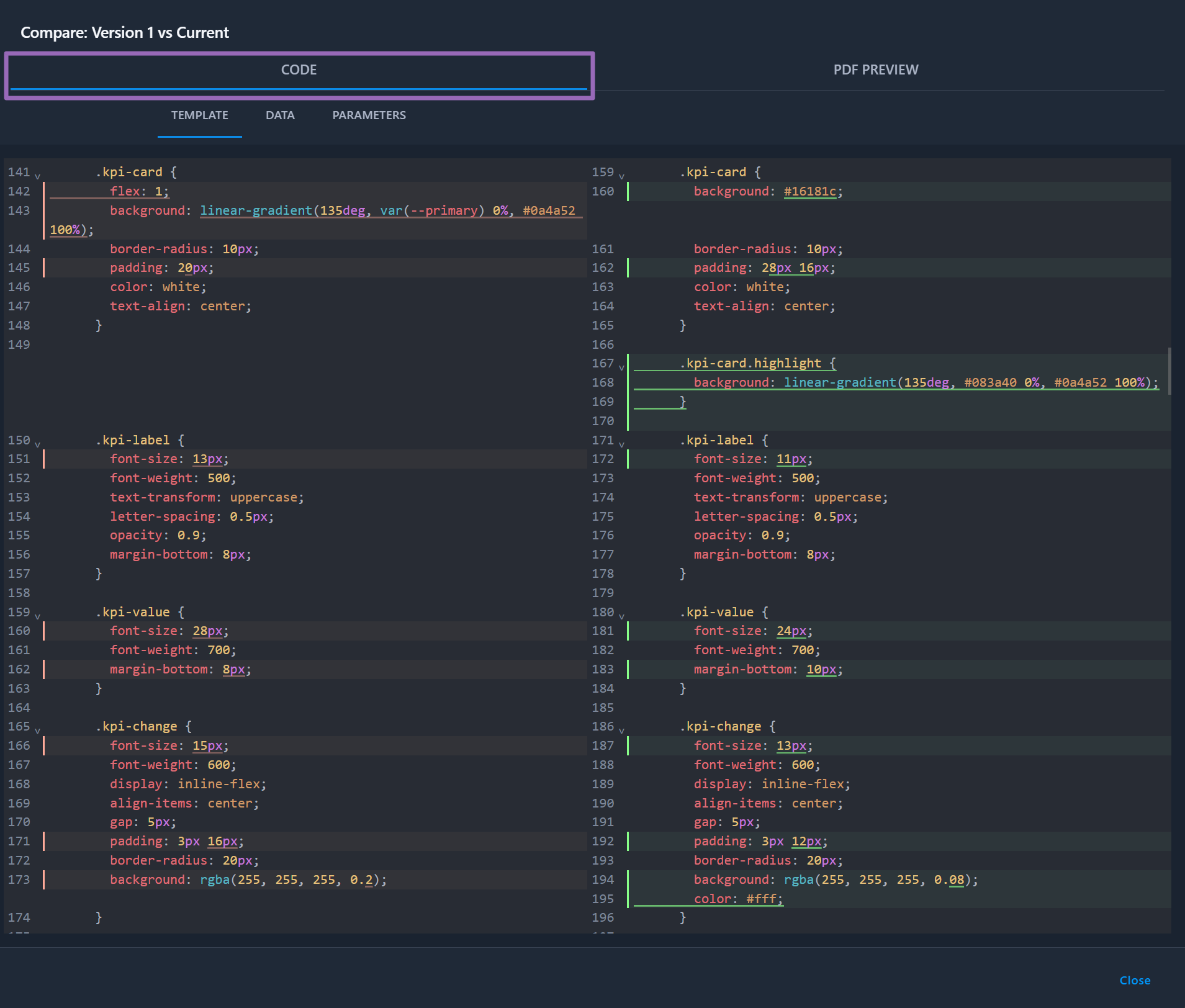Viewport: 1185px width, 1008px height.
Task: Collapse the left .kpi-value block at line 159
Action: click(x=38, y=616)
